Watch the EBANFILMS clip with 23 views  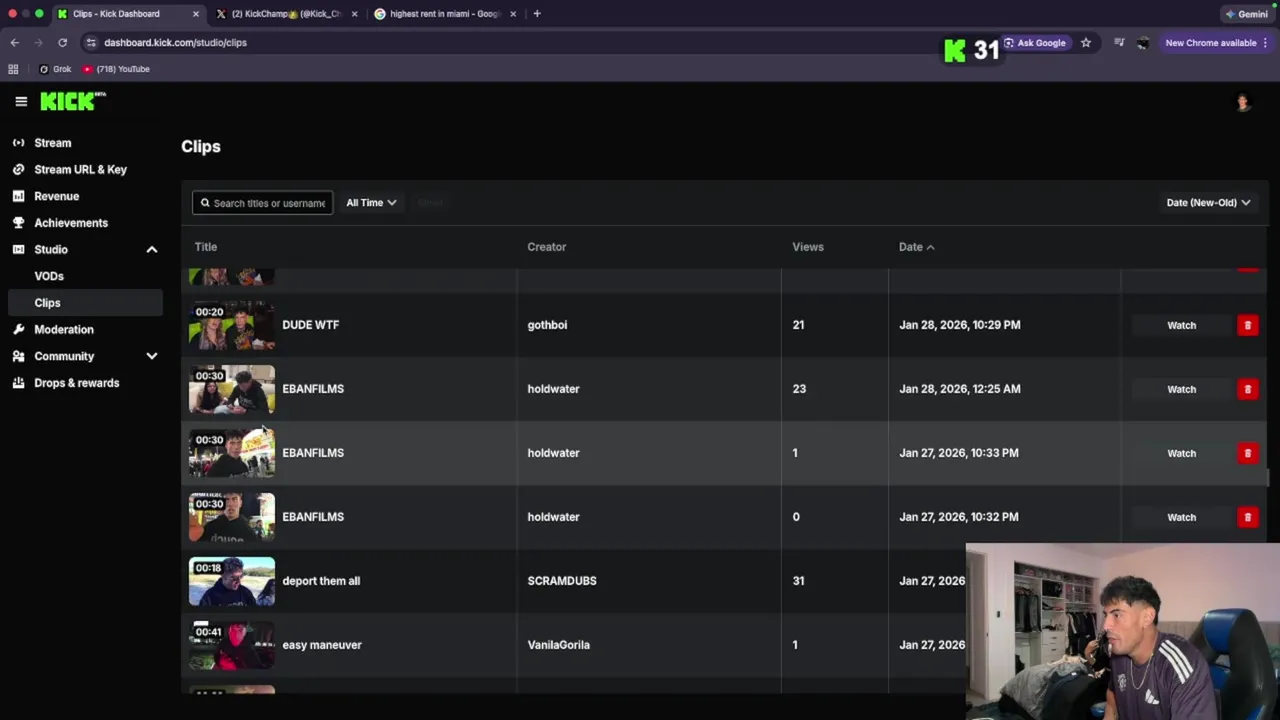[1181, 389]
